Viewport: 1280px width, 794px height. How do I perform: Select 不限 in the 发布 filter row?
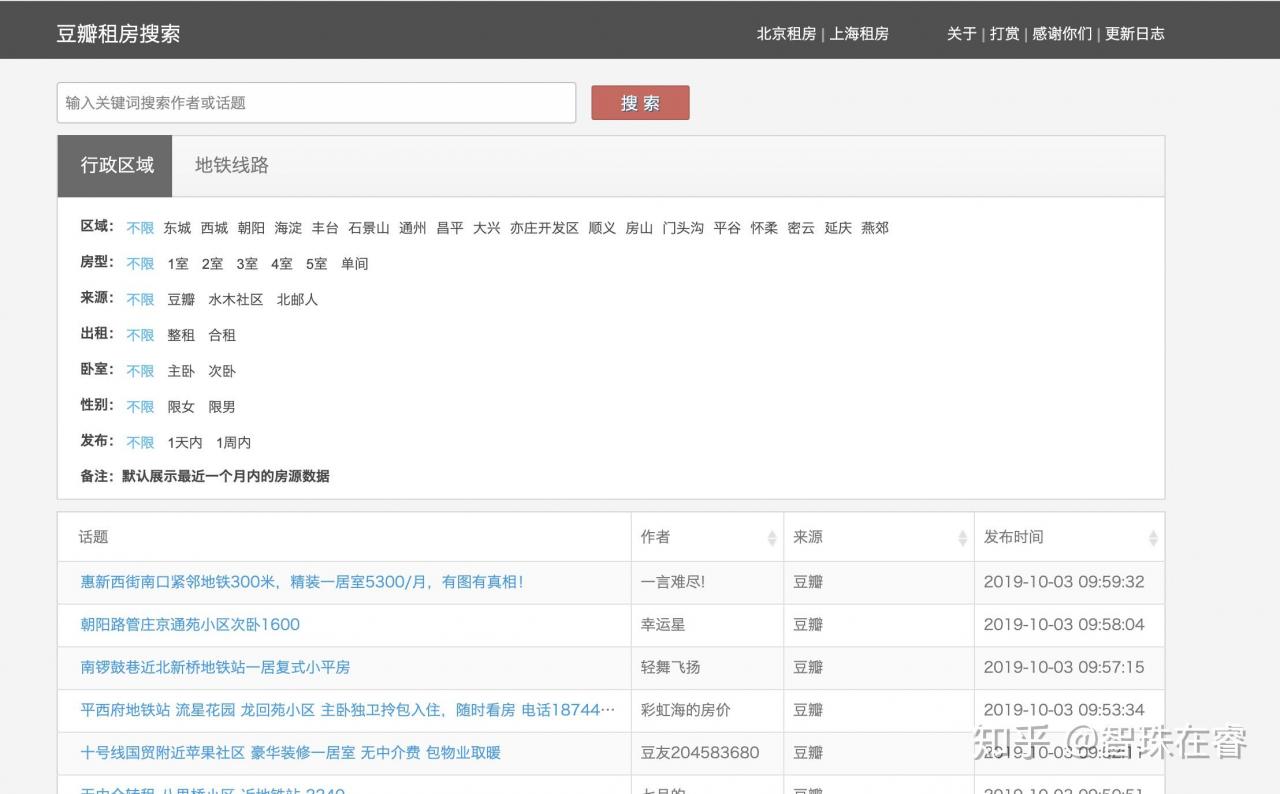pyautogui.click(x=140, y=443)
